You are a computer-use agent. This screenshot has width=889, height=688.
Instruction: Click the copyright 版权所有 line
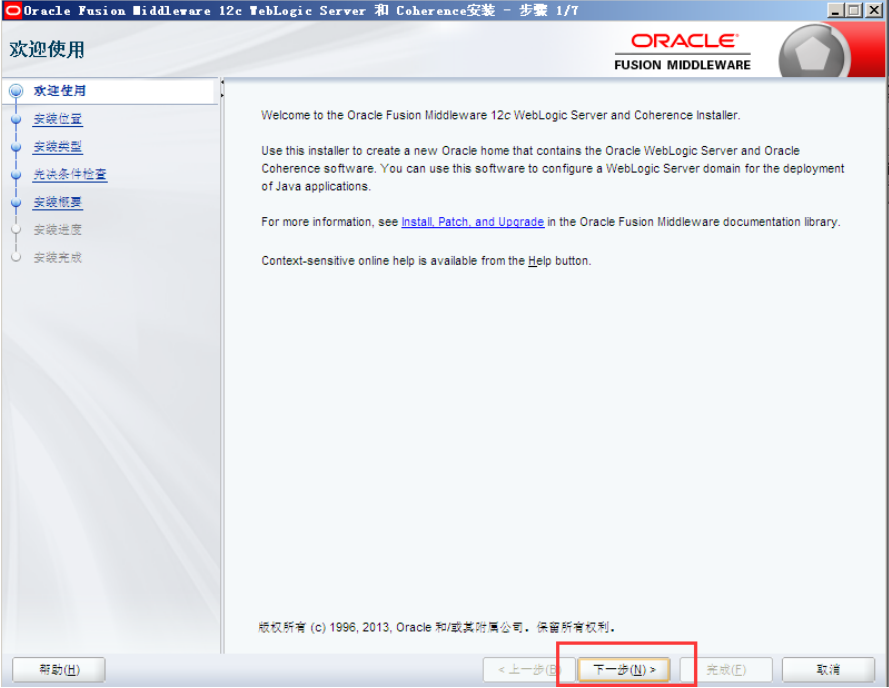coord(437,627)
